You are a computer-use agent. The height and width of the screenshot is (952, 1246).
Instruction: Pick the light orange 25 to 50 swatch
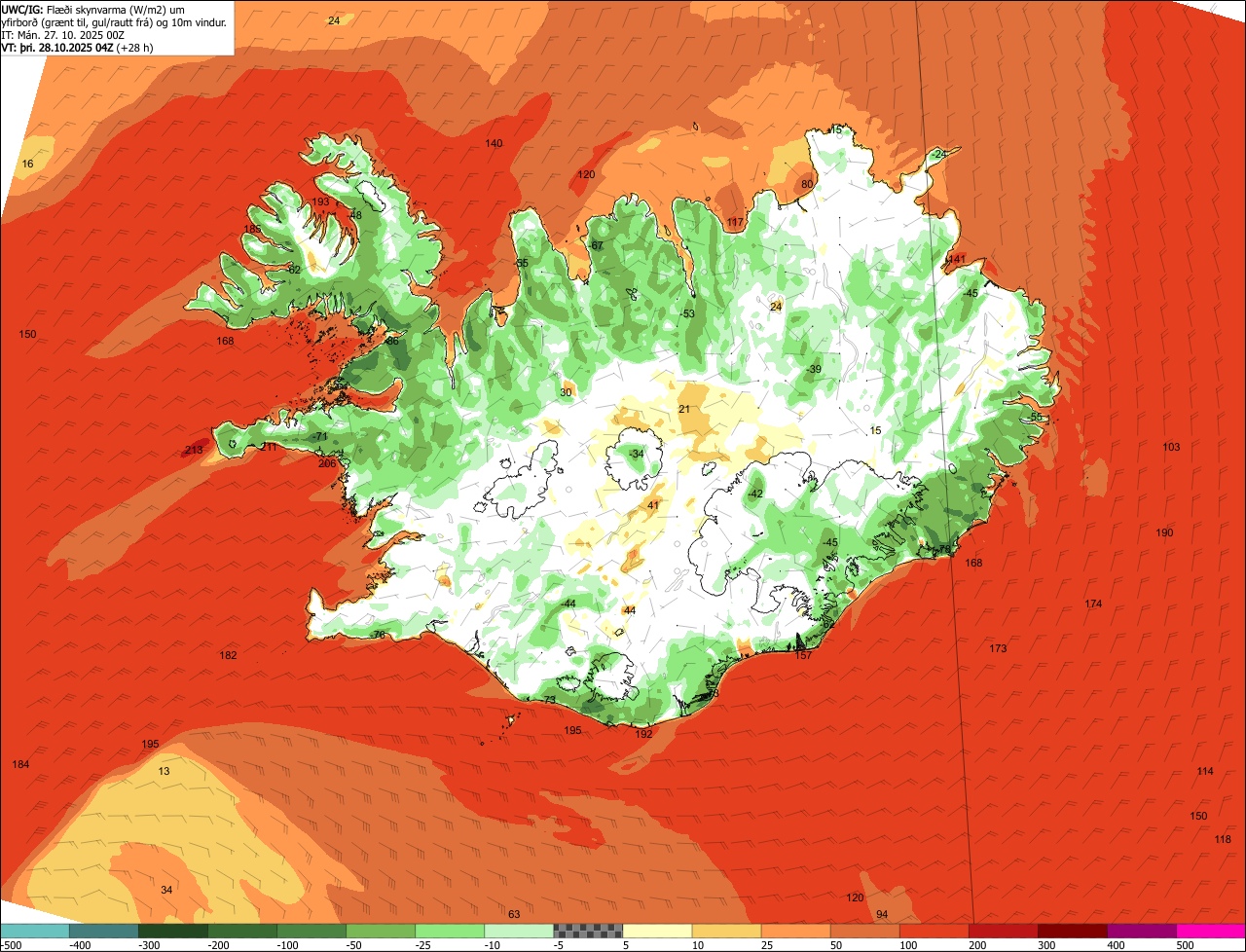pyautogui.click(x=795, y=931)
